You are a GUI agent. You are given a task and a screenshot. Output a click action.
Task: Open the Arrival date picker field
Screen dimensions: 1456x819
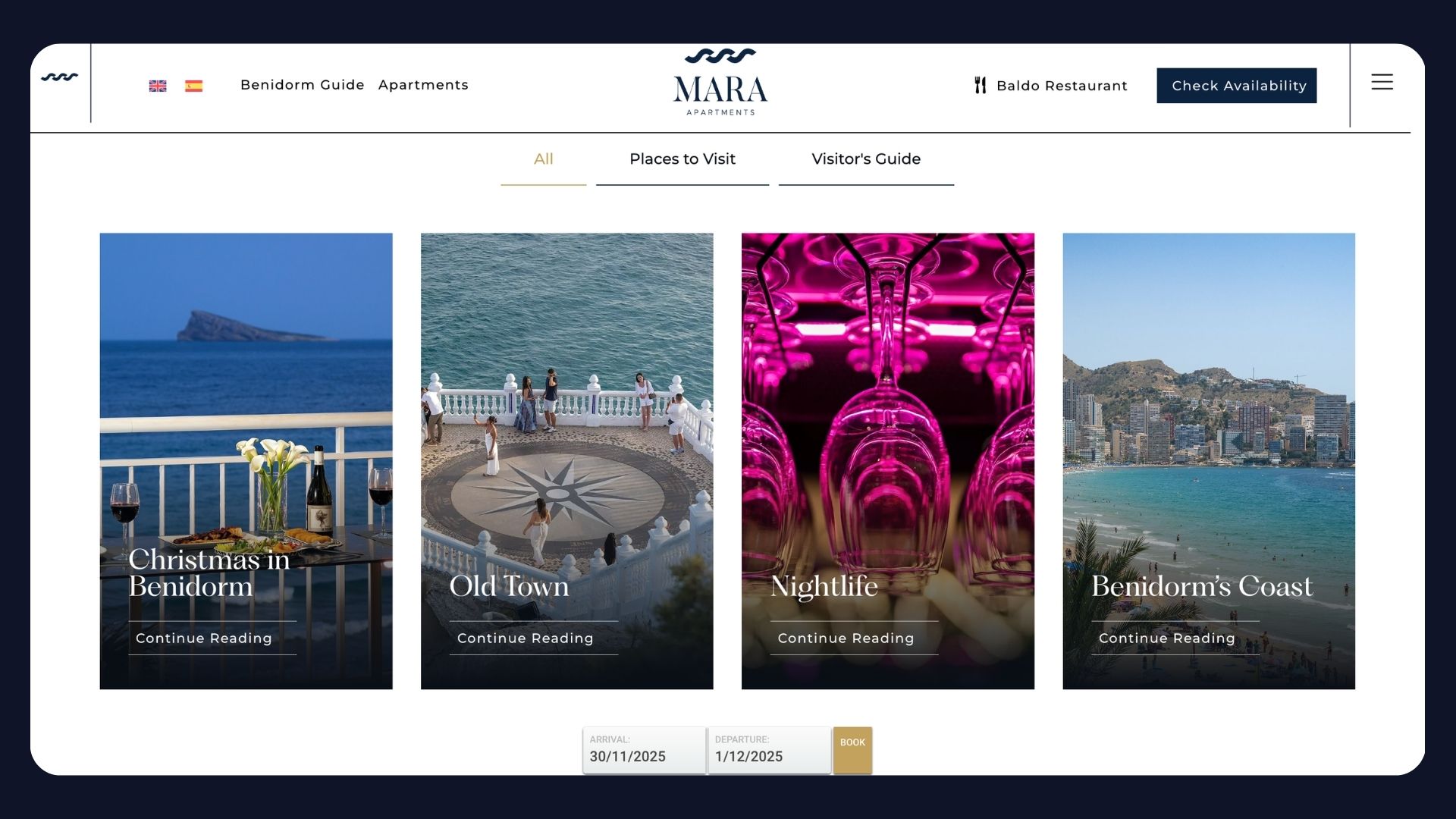(644, 750)
